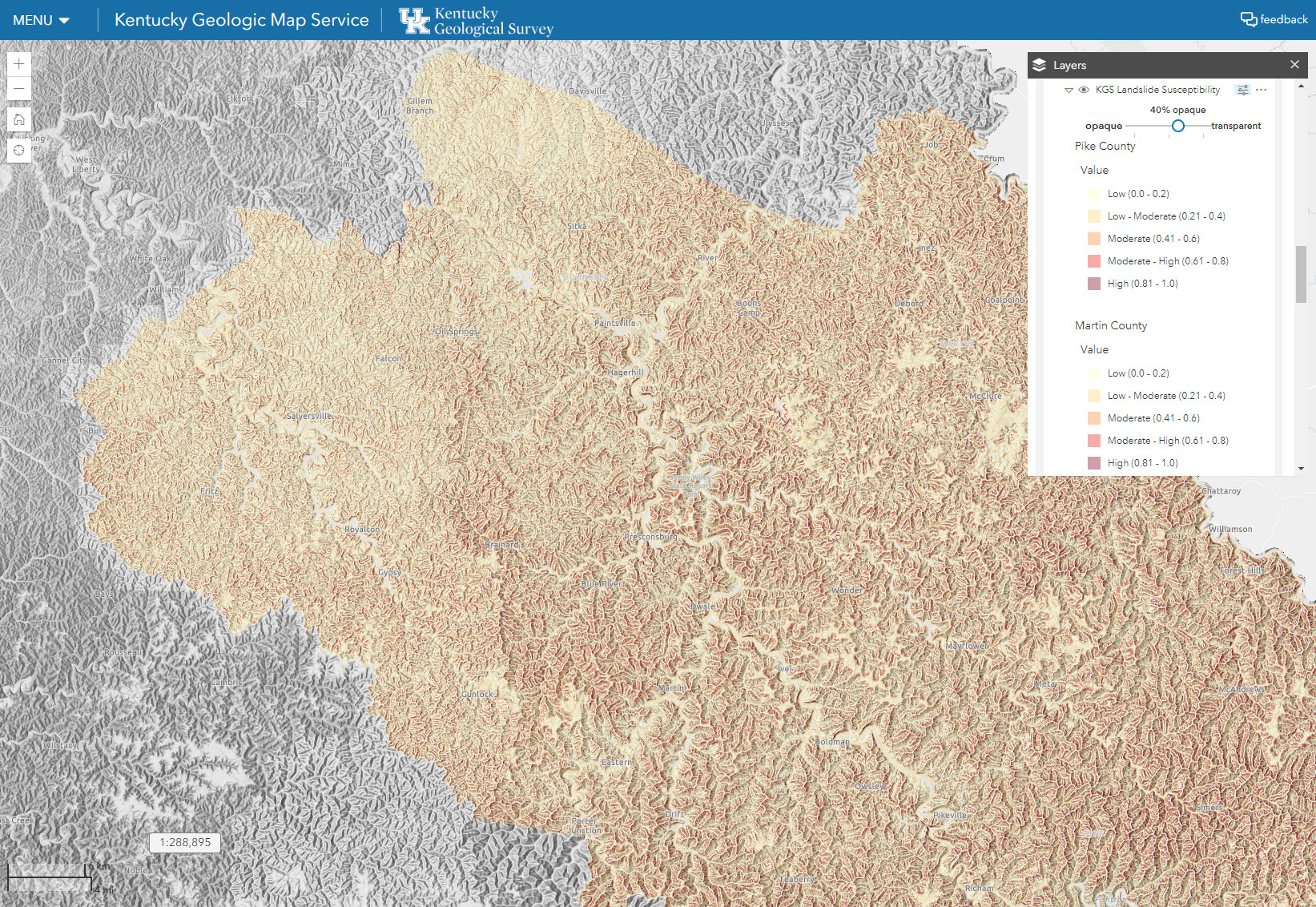1316x907 pixels.
Task: Collapse the KGS Landslide Susceptibility layer
Action: coord(1068,91)
